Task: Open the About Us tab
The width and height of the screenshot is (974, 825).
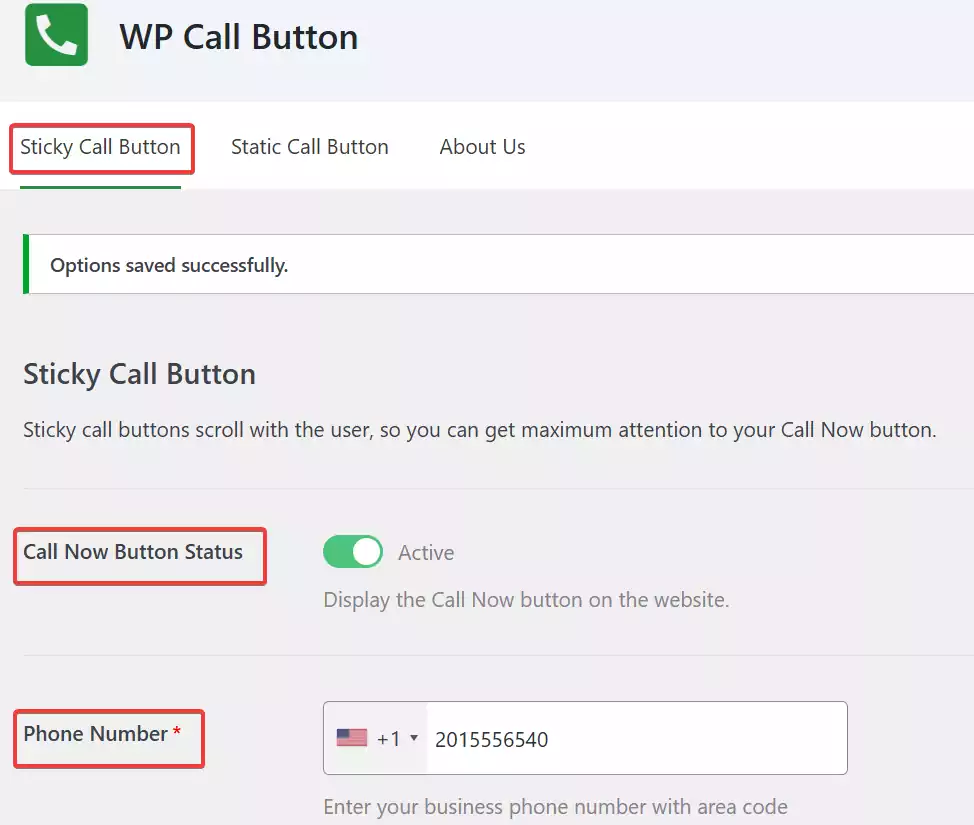Action: pyautogui.click(x=482, y=146)
